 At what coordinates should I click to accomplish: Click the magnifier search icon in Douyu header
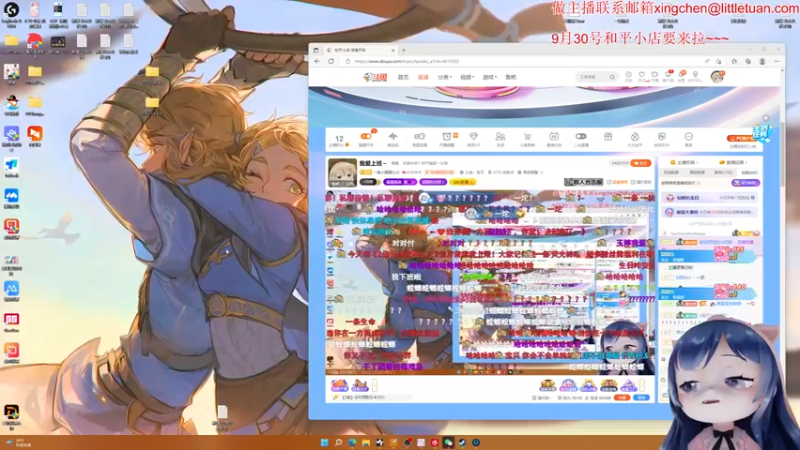coord(612,77)
